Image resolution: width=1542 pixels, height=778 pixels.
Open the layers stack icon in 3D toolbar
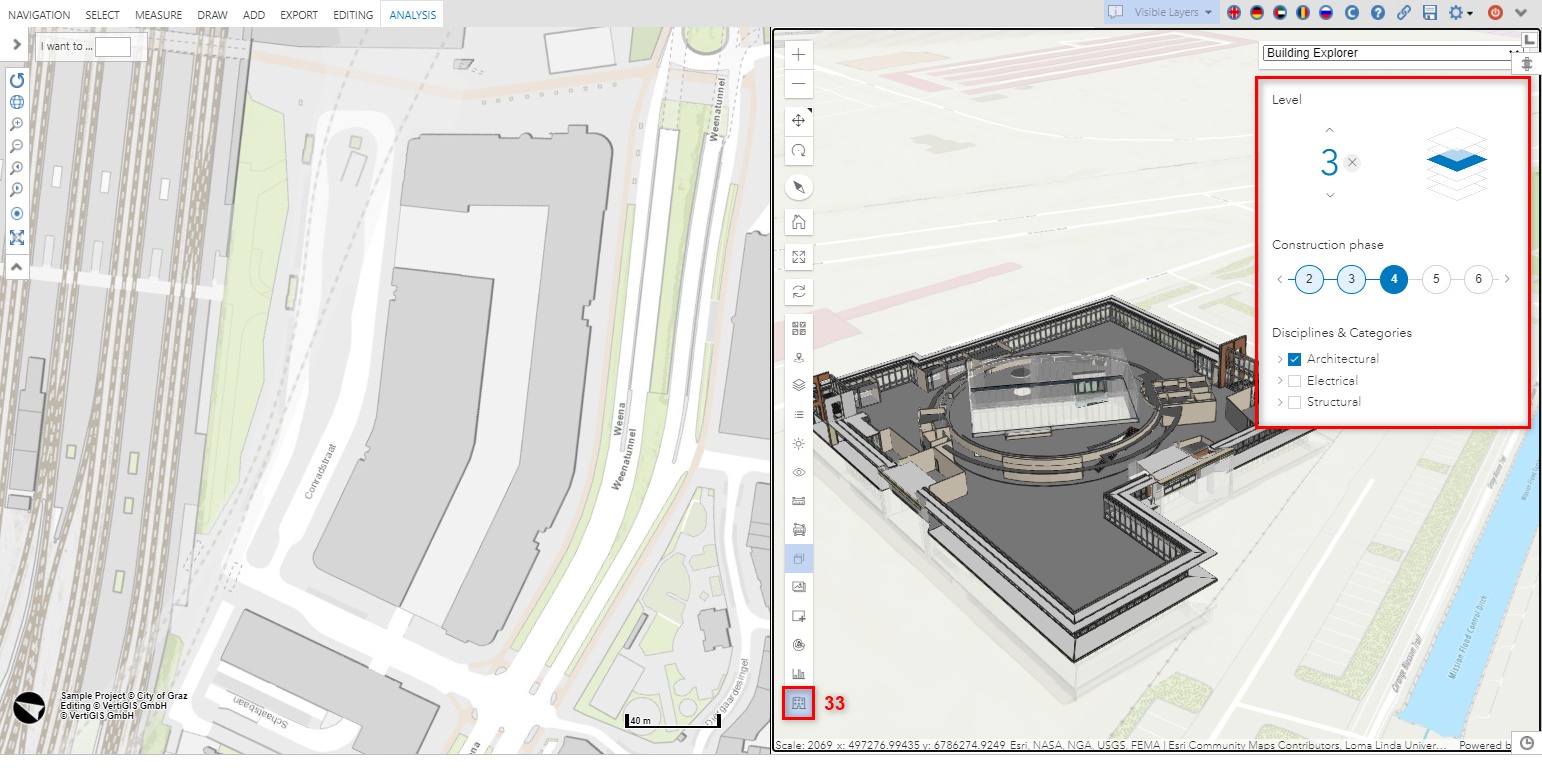[x=799, y=384]
